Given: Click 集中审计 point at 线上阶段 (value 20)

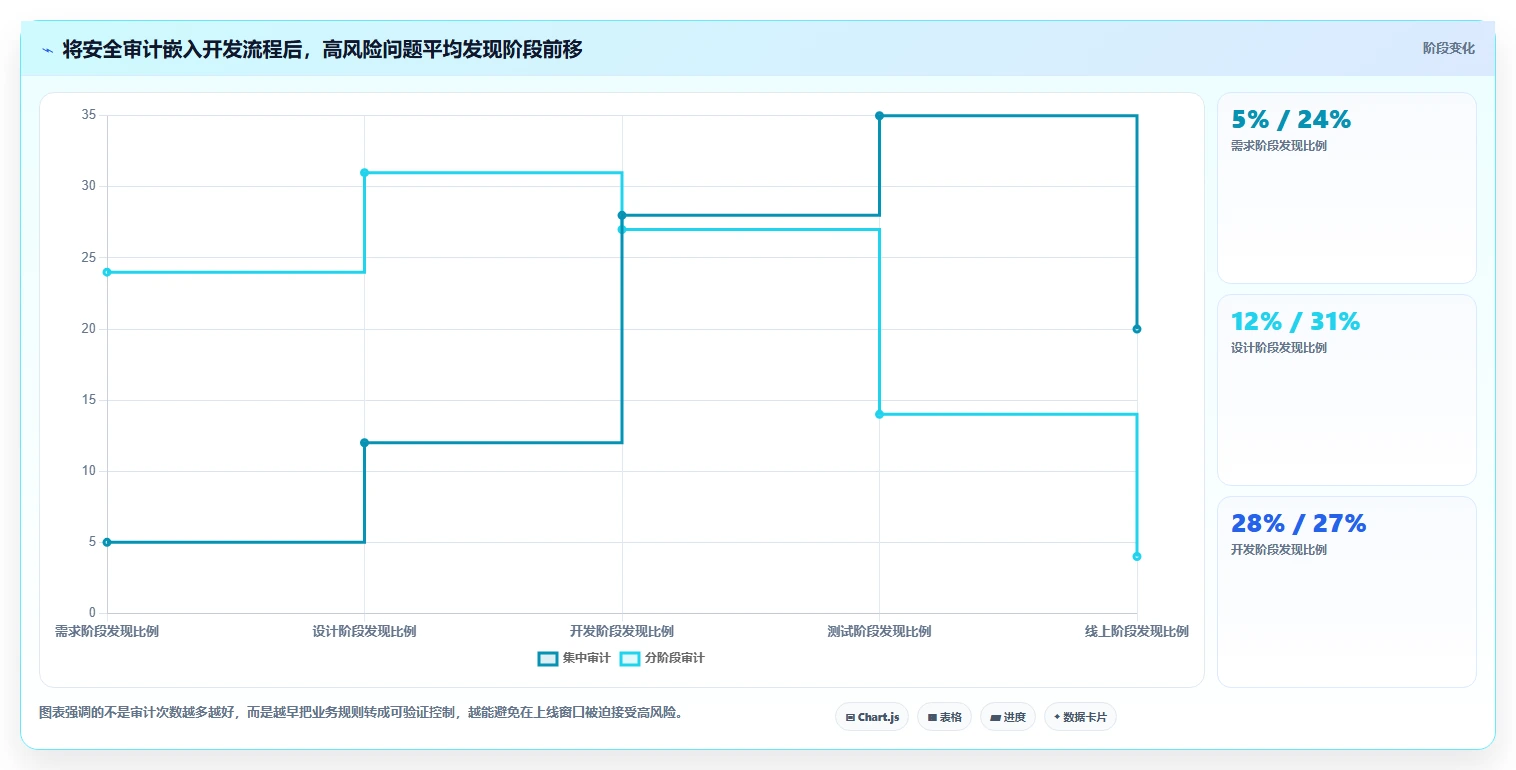Looking at the screenshot, I should [x=1137, y=329].
